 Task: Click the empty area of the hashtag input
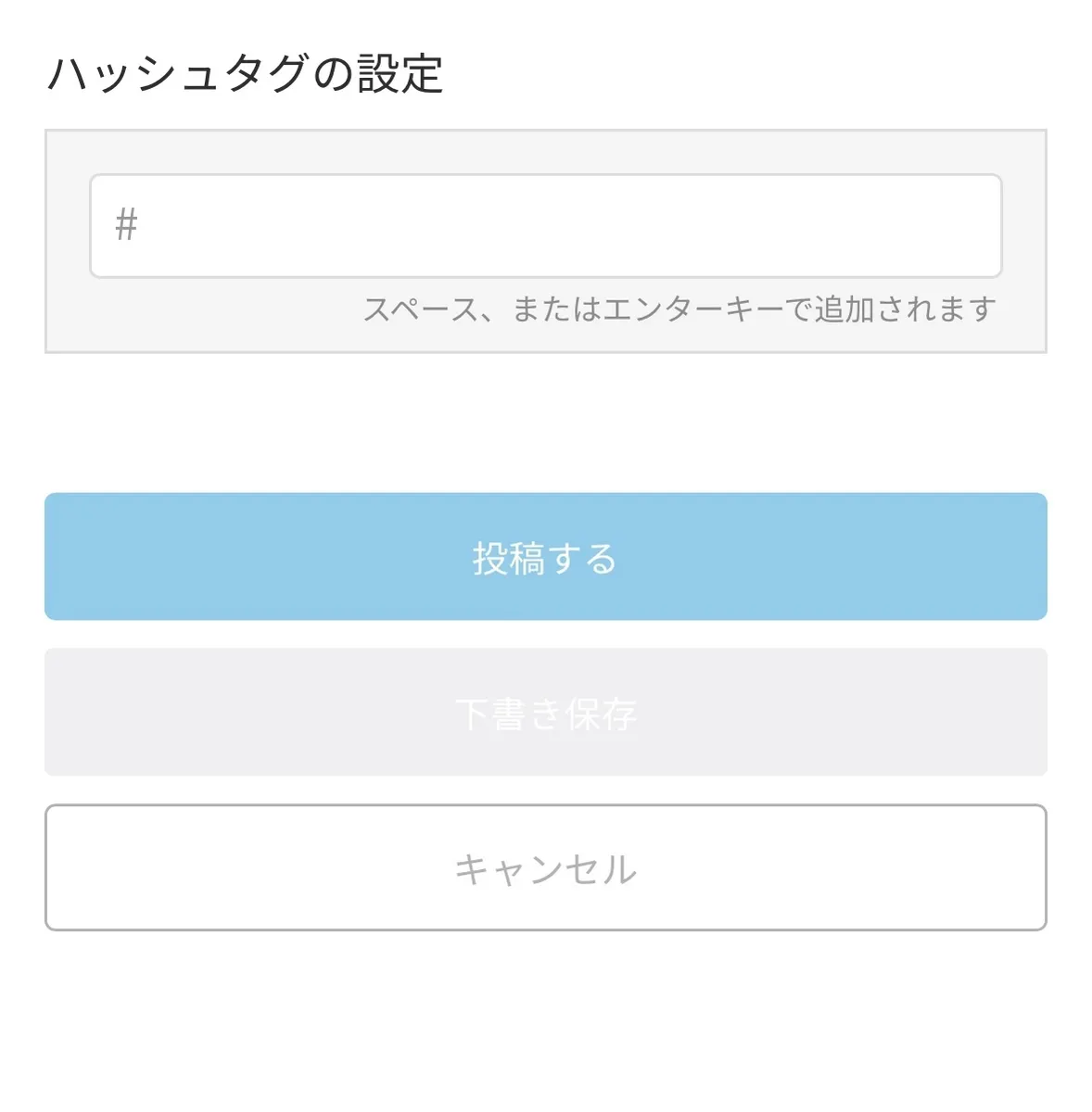(603, 226)
